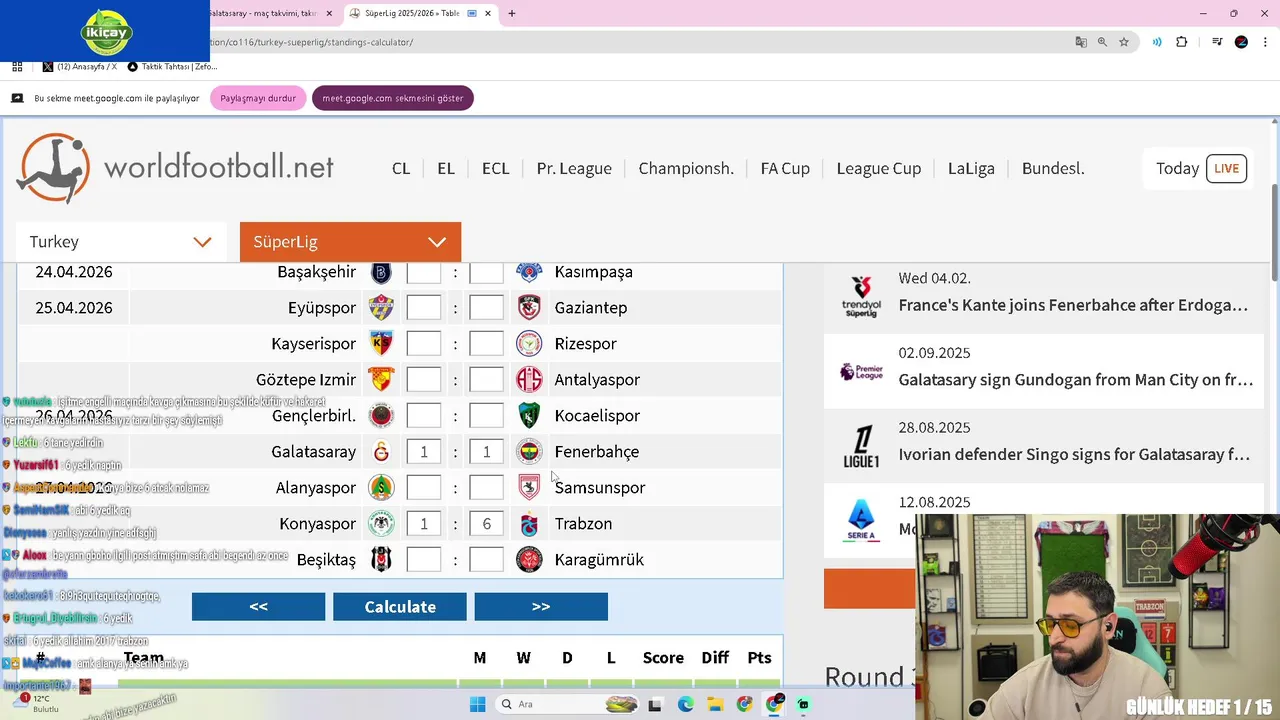Open the EL menu item
Screen dimensions: 1280x720
[446, 168]
